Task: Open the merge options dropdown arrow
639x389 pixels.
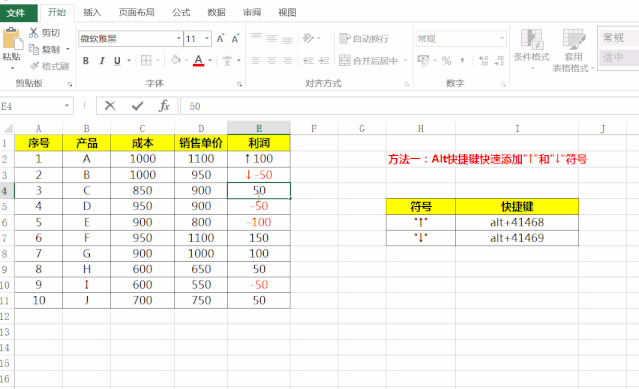Action: coord(405,61)
